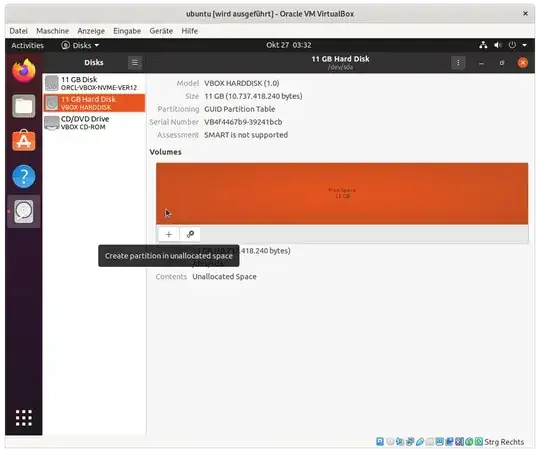Click Activities in the top panel
540x453 pixels.
(28, 45)
